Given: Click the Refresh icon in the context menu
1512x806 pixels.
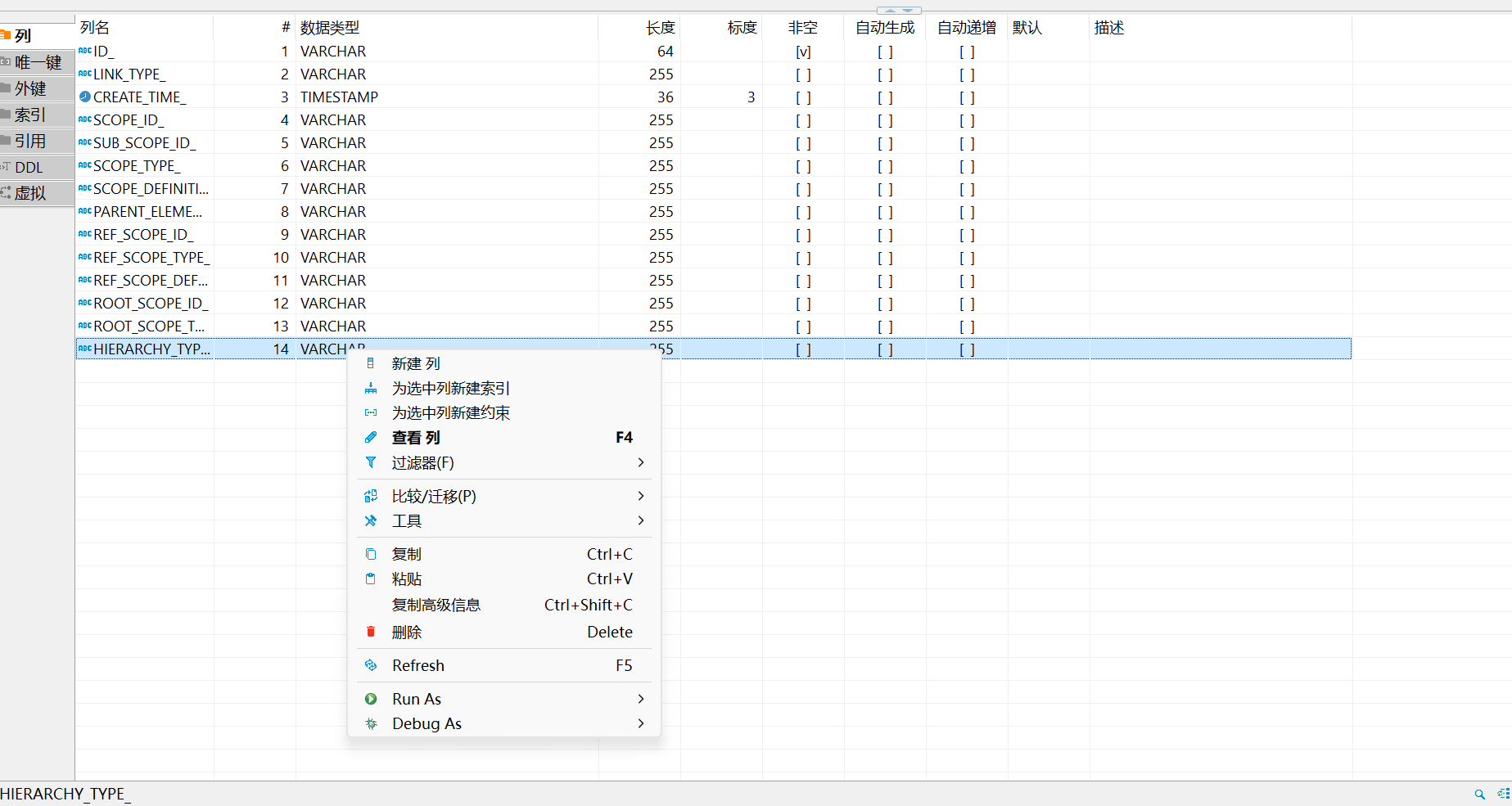Looking at the screenshot, I should tap(371, 665).
